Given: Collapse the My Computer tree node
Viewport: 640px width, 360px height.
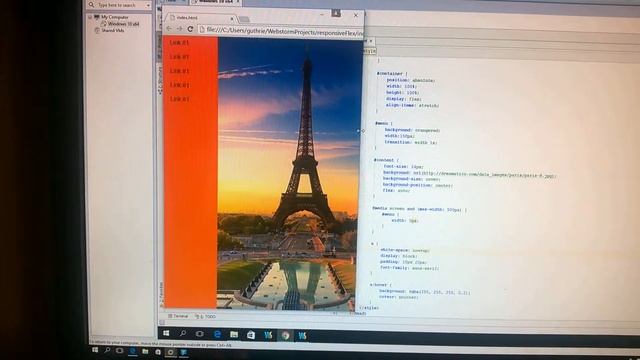Looking at the screenshot, I should (x=90, y=17).
